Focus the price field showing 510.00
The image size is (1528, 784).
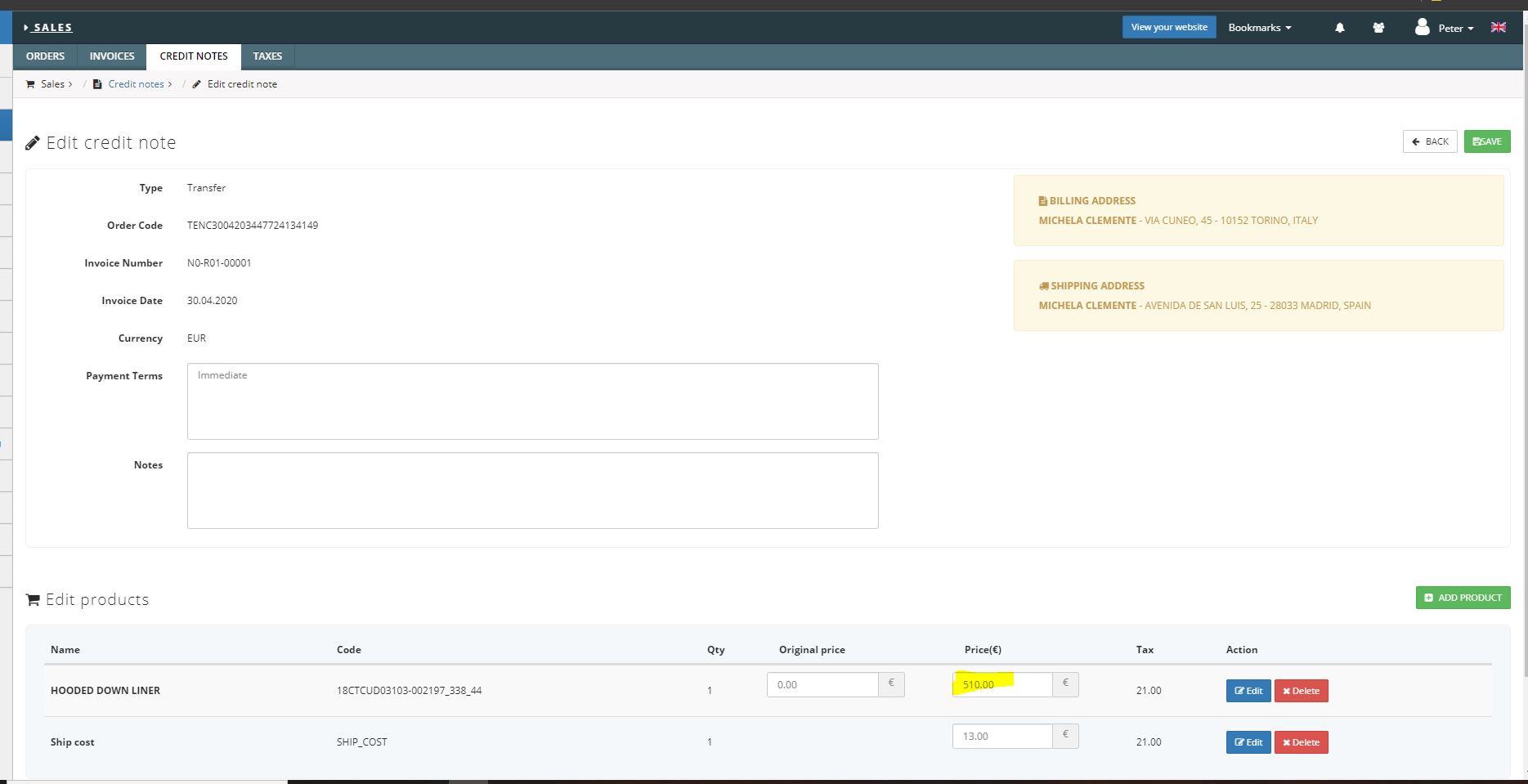coord(1002,684)
